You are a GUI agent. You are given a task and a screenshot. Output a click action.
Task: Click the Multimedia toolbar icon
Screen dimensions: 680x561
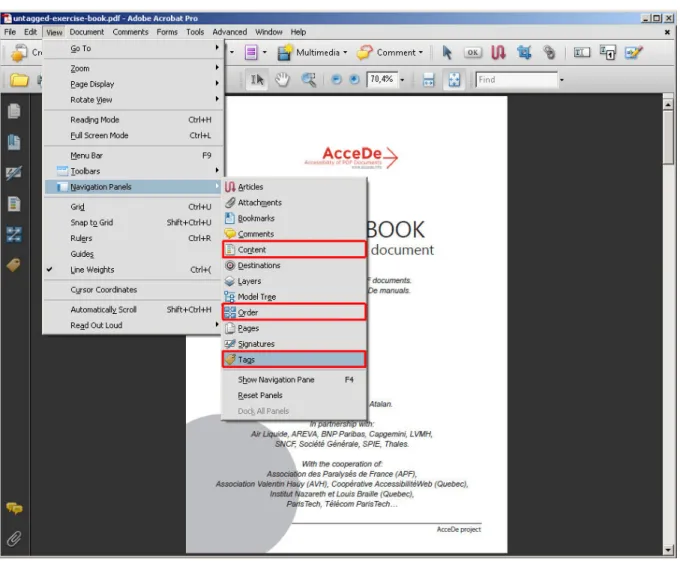284,53
